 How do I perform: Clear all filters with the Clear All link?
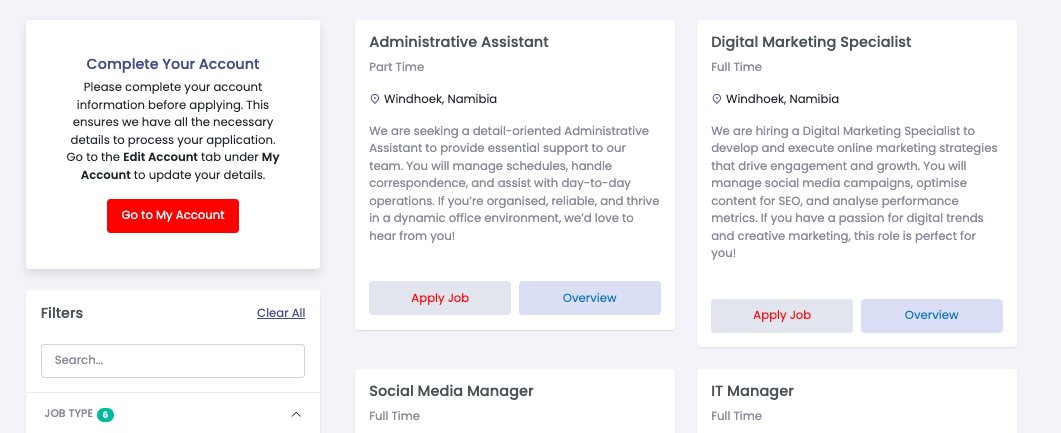(281, 313)
